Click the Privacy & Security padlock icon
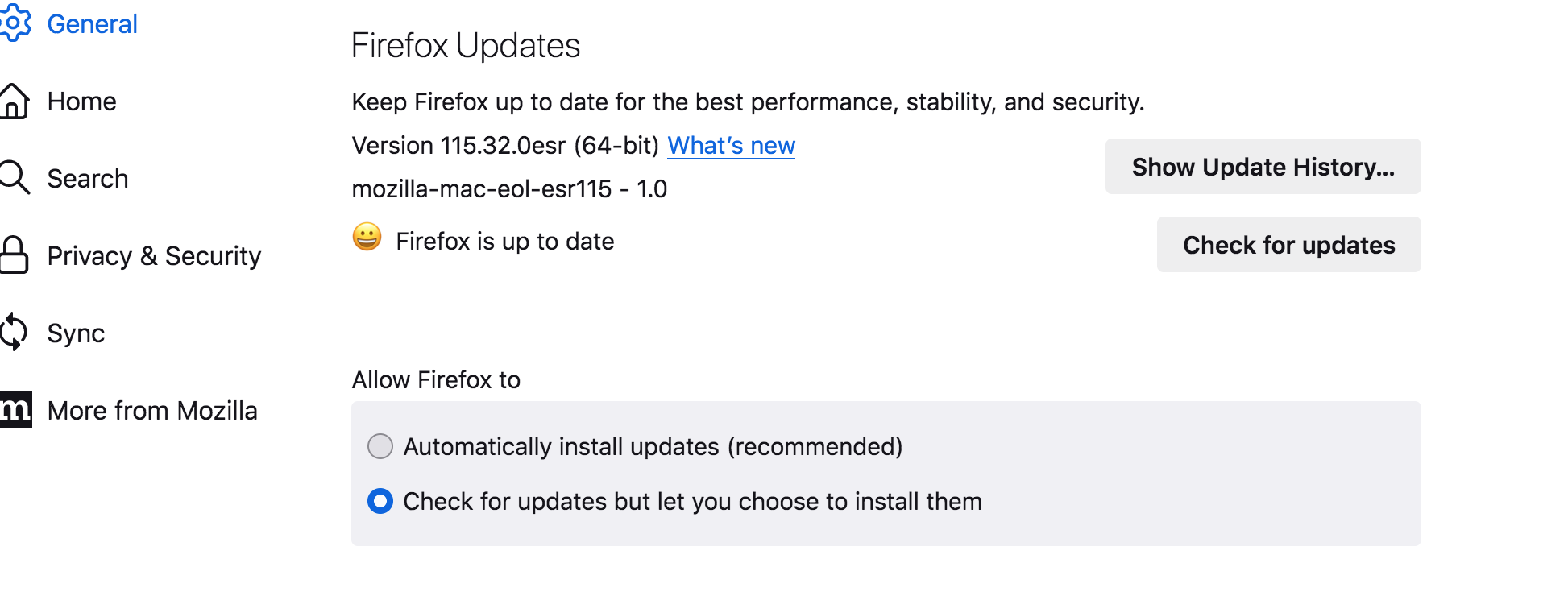This screenshot has height=596, width=1568. click(x=15, y=255)
